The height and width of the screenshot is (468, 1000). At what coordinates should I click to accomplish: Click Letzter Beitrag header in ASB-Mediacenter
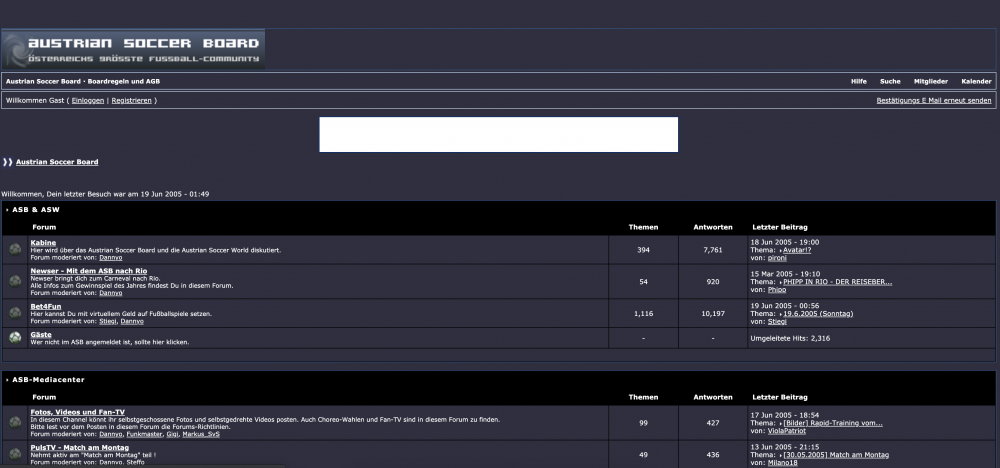coord(780,397)
